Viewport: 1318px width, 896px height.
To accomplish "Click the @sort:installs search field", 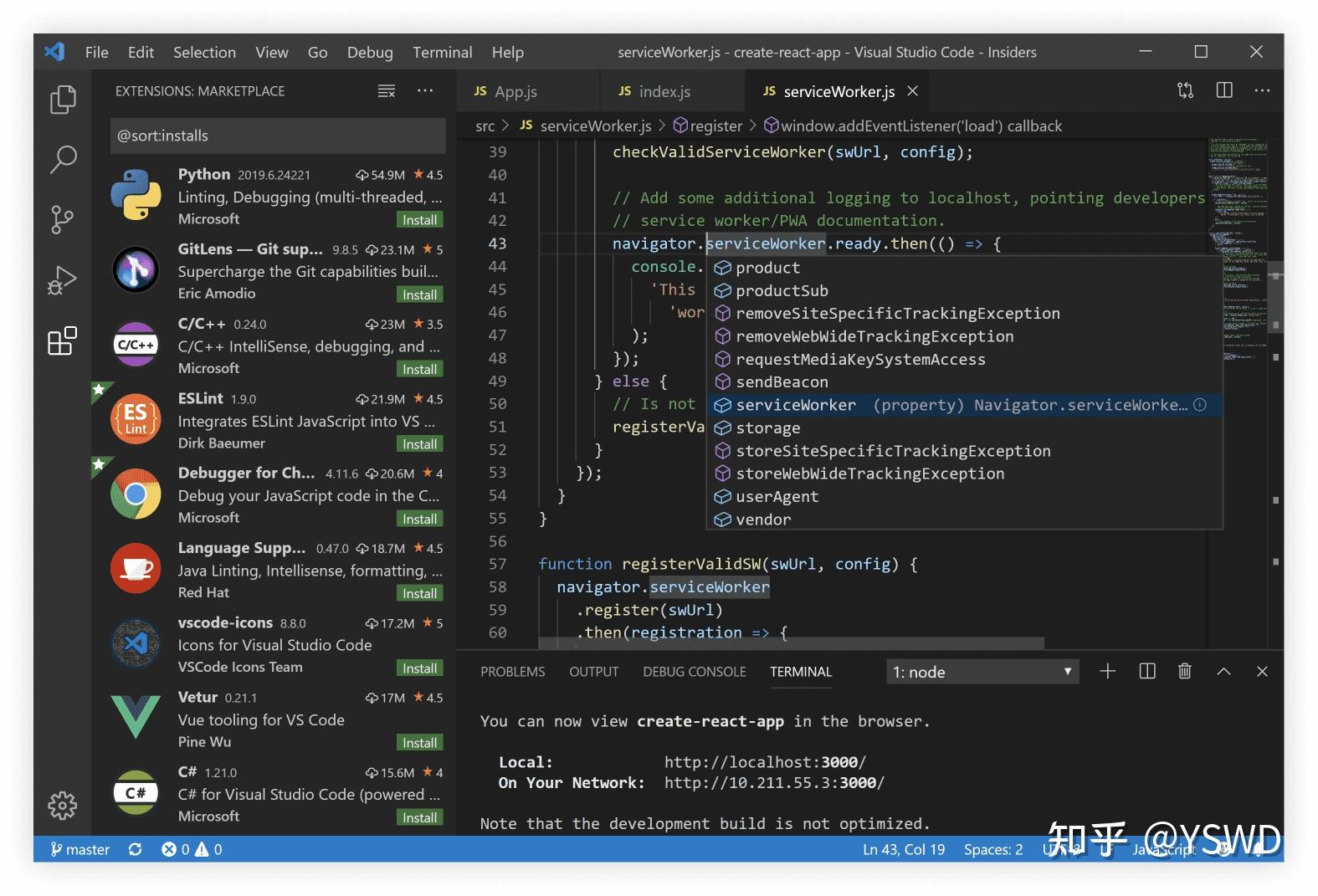I will coord(277,136).
